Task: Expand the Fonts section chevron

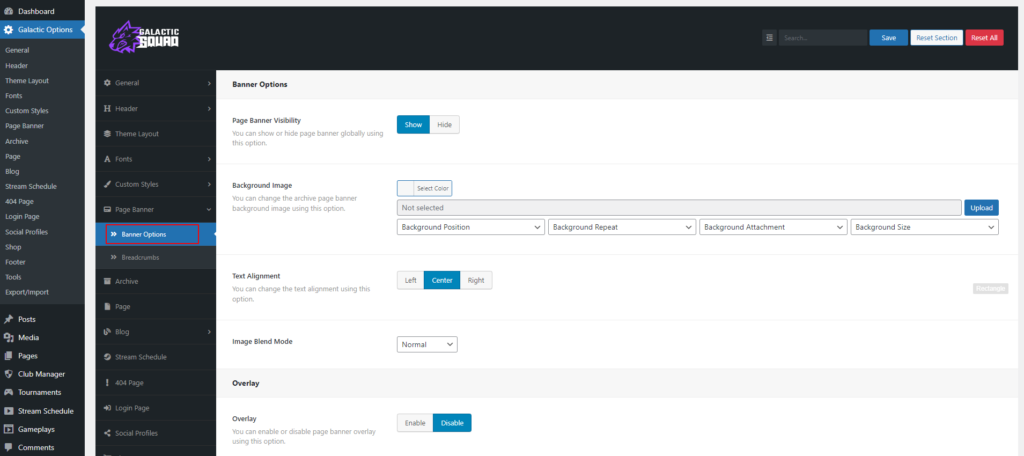Action: pos(209,159)
